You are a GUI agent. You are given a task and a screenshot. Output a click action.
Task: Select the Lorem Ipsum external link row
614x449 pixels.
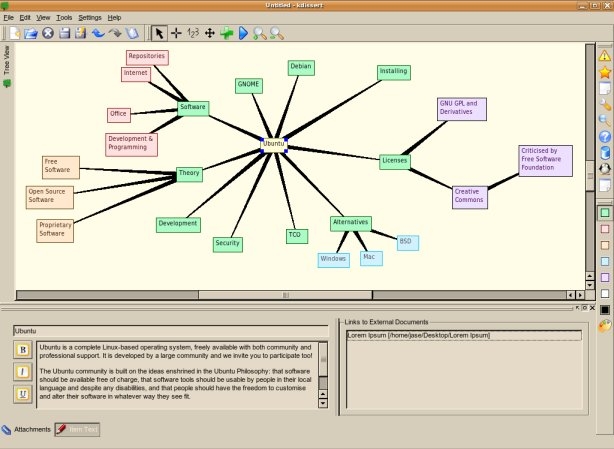point(464,335)
